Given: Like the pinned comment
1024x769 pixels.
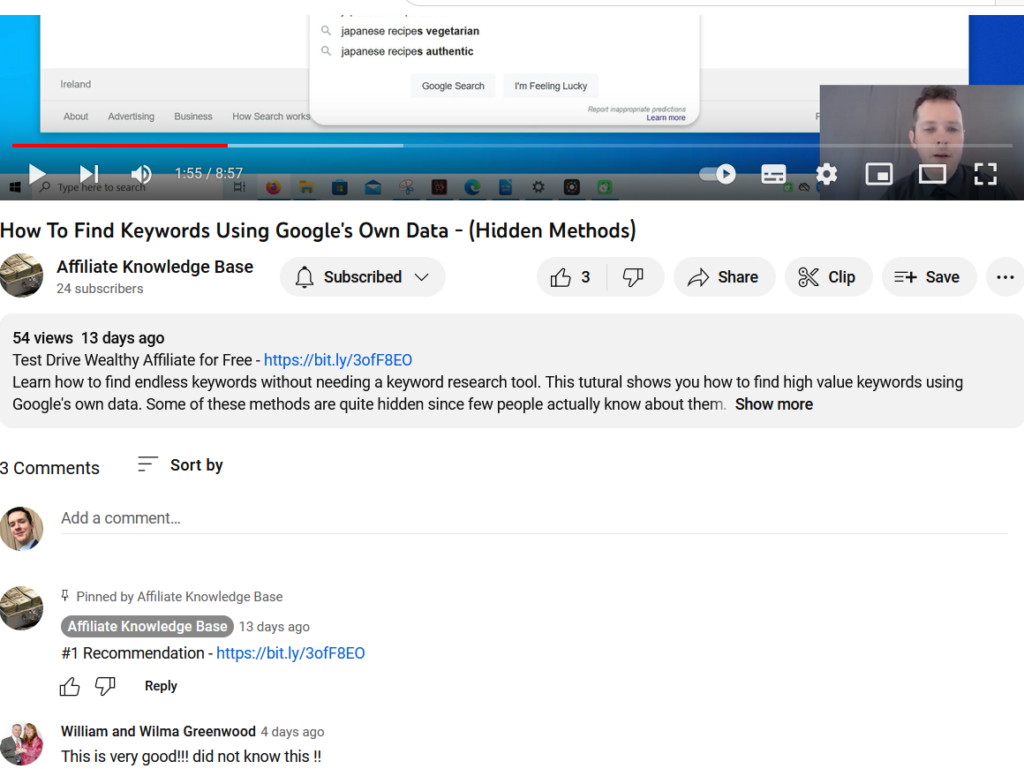Looking at the screenshot, I should [70, 686].
